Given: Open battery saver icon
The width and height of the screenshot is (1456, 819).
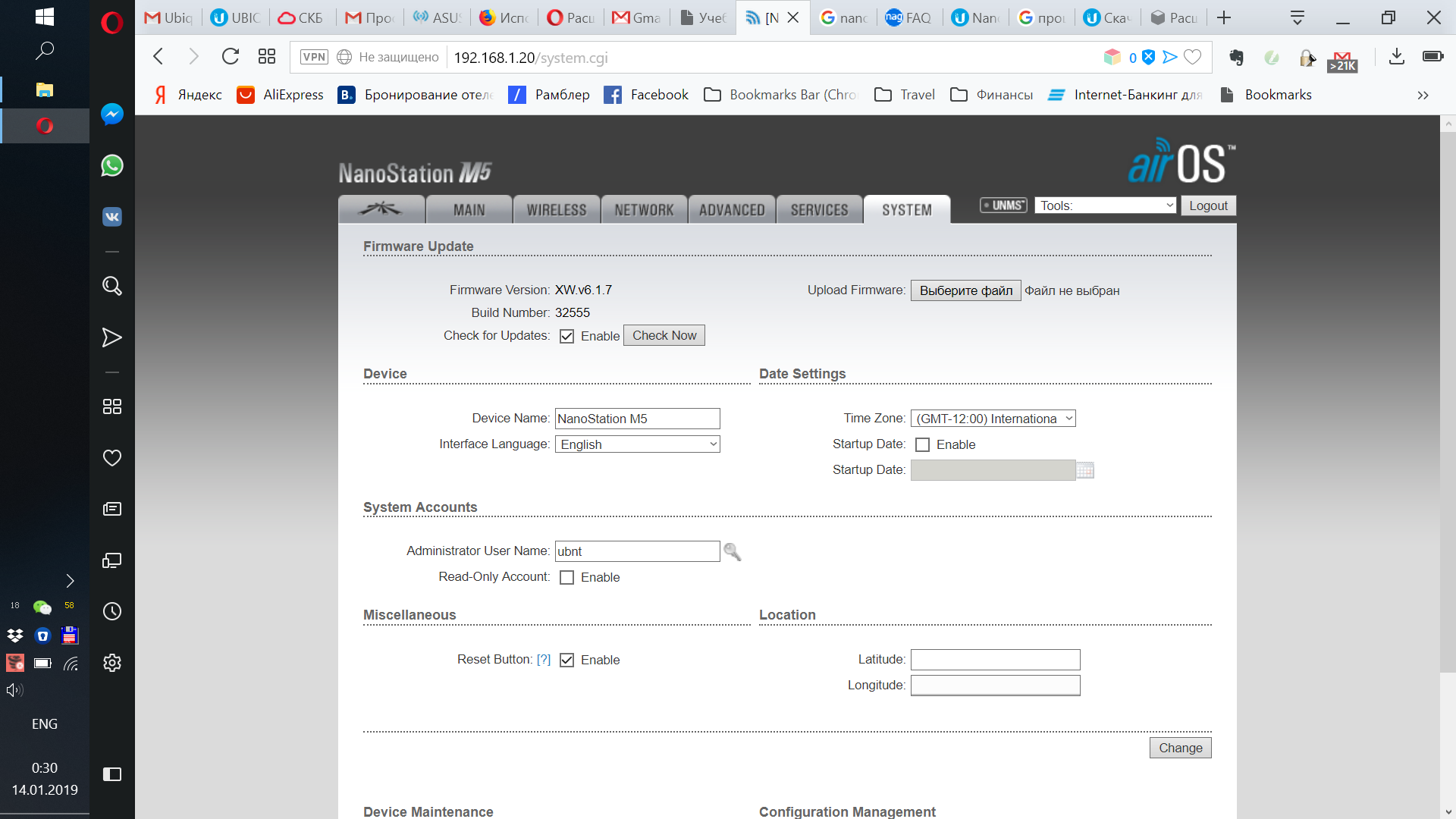Looking at the screenshot, I should 1433,57.
